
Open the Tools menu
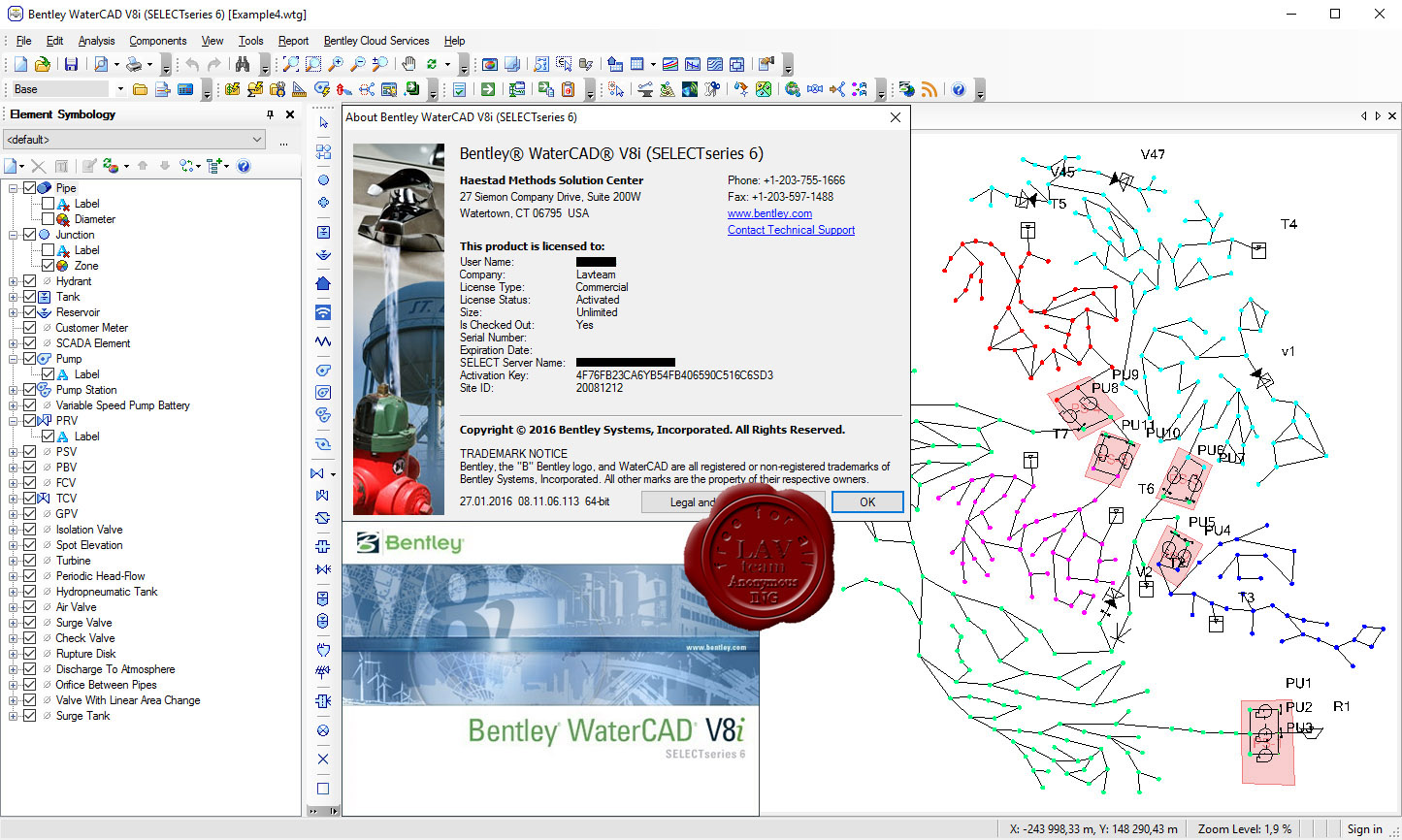[x=251, y=41]
